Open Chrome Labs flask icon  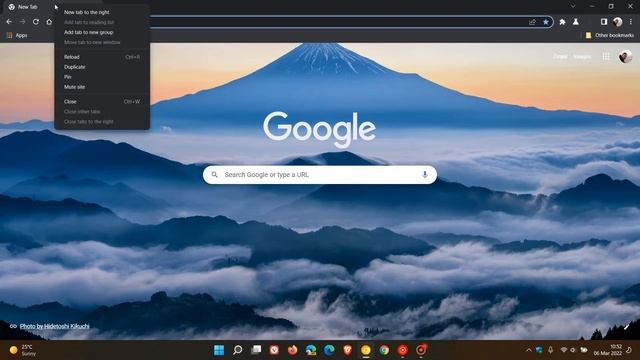pyautogui.click(x=576, y=22)
